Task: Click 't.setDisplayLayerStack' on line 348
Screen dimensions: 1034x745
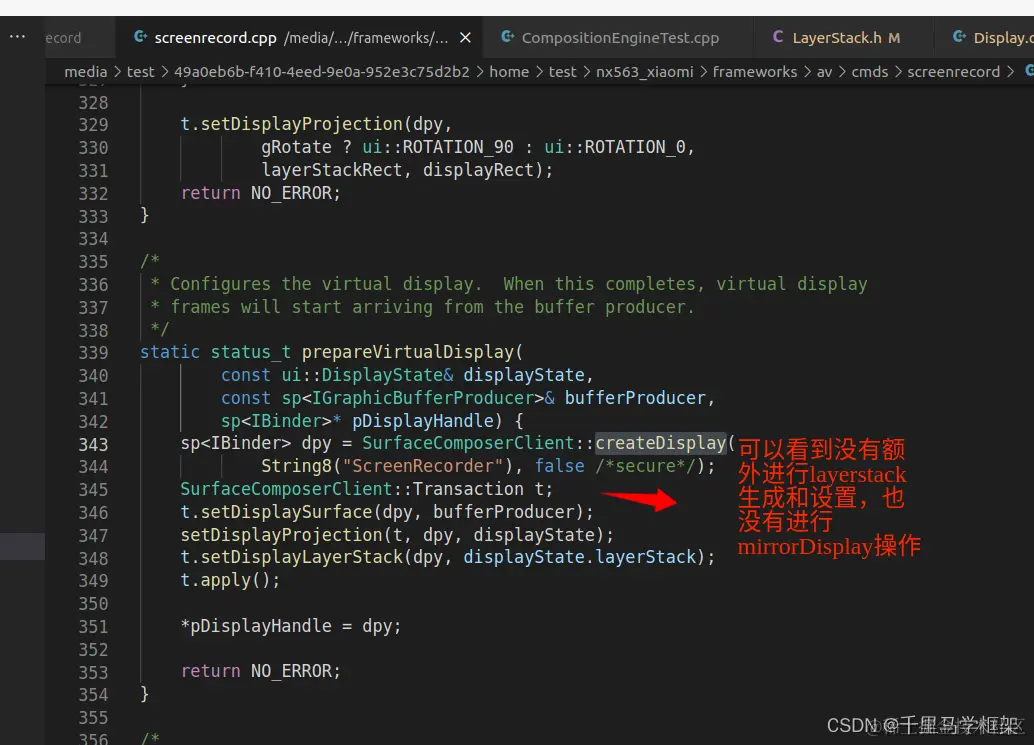Action: 291,557
